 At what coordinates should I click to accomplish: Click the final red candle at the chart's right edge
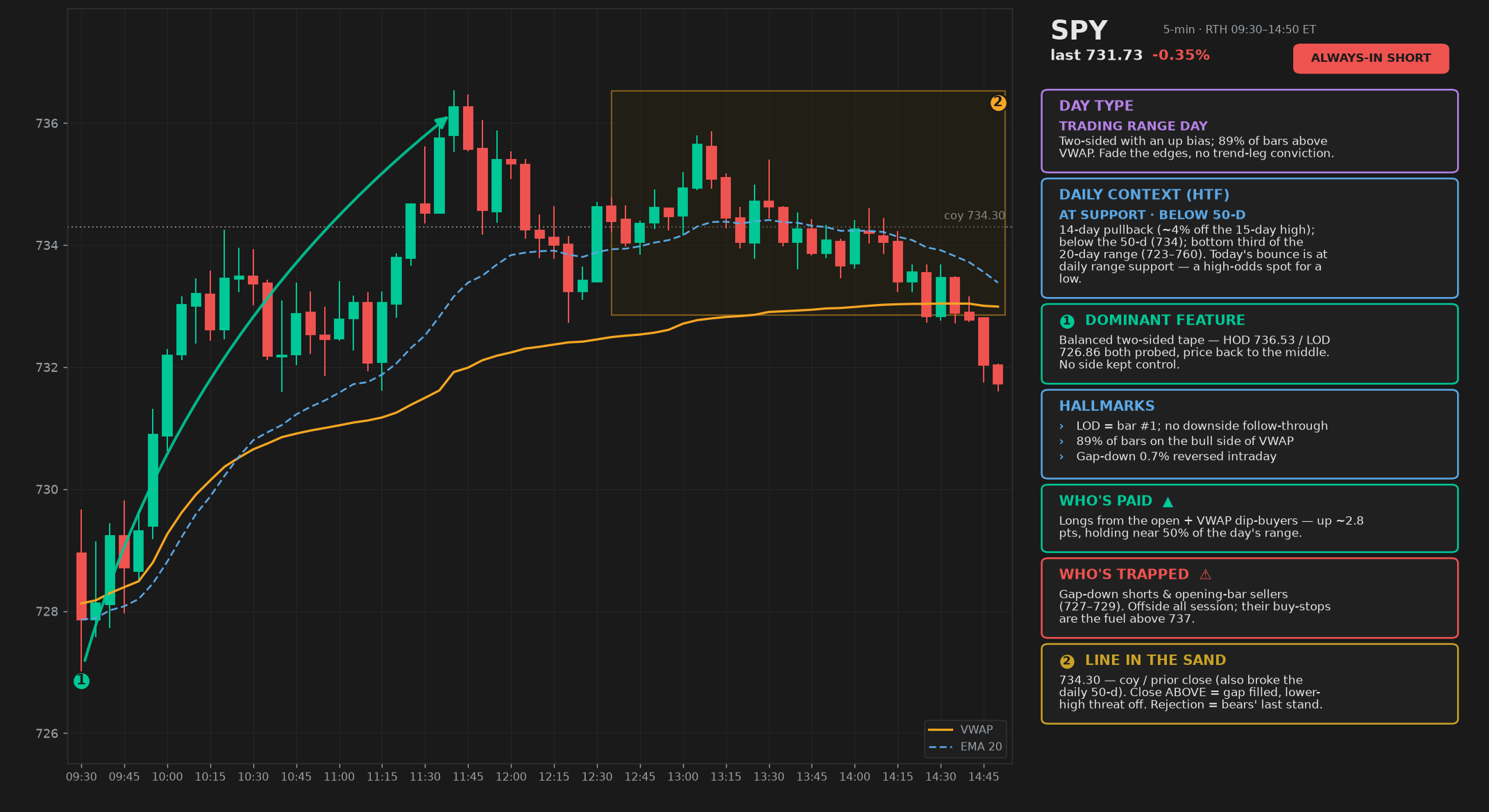click(998, 375)
